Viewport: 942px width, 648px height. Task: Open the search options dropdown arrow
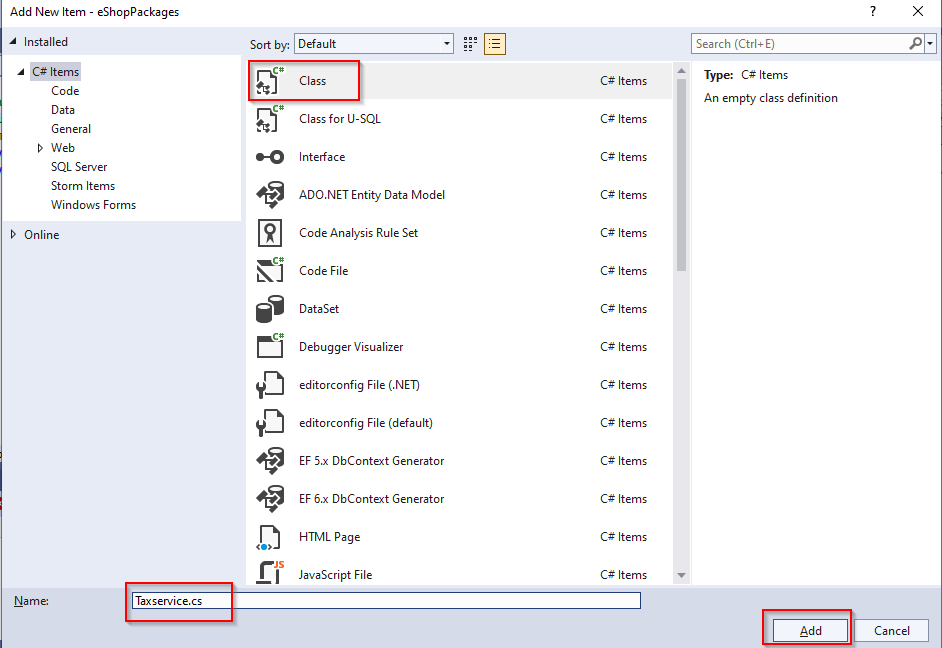tap(930, 43)
